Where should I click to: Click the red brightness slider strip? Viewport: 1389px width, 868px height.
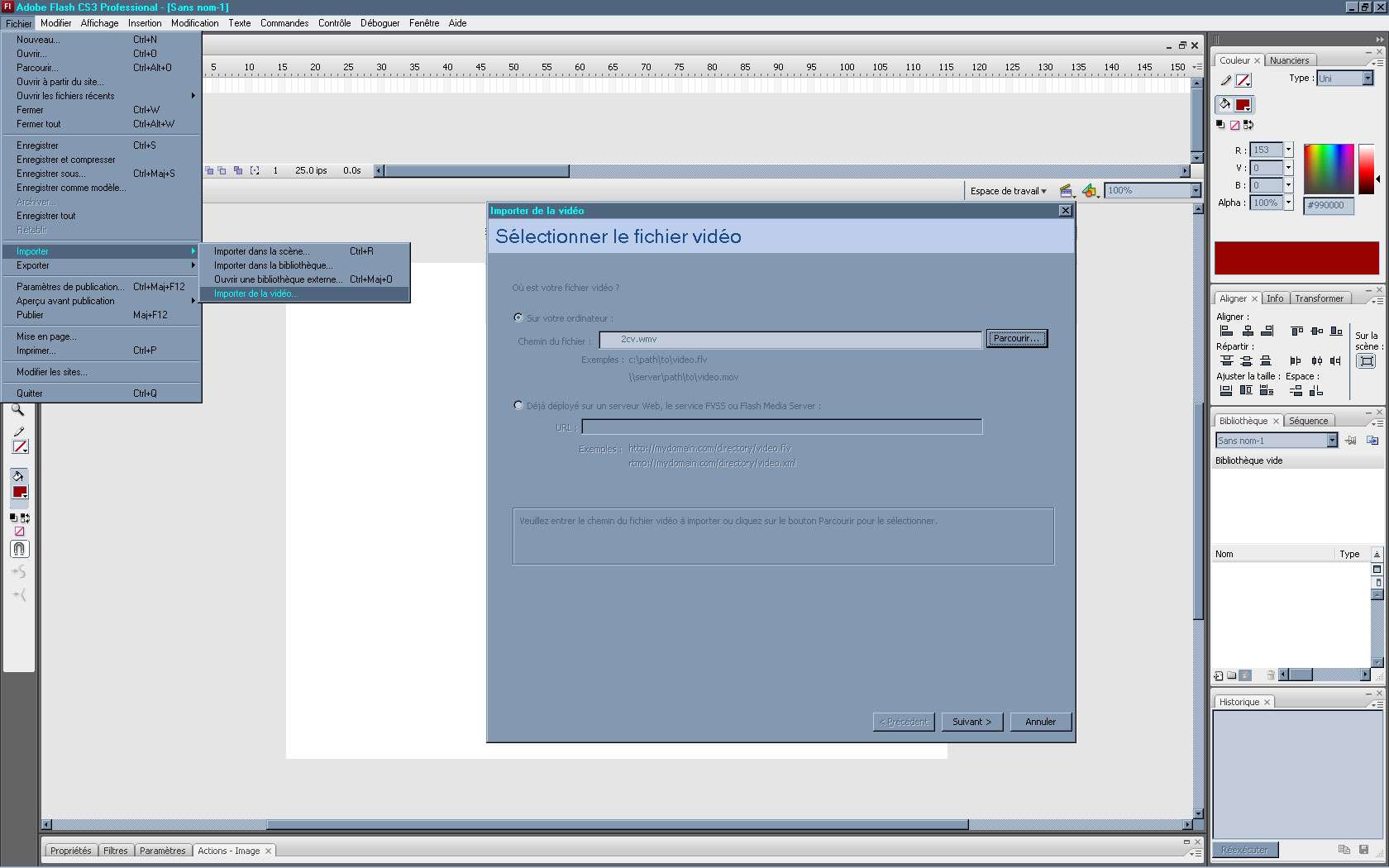pyautogui.click(x=1366, y=169)
